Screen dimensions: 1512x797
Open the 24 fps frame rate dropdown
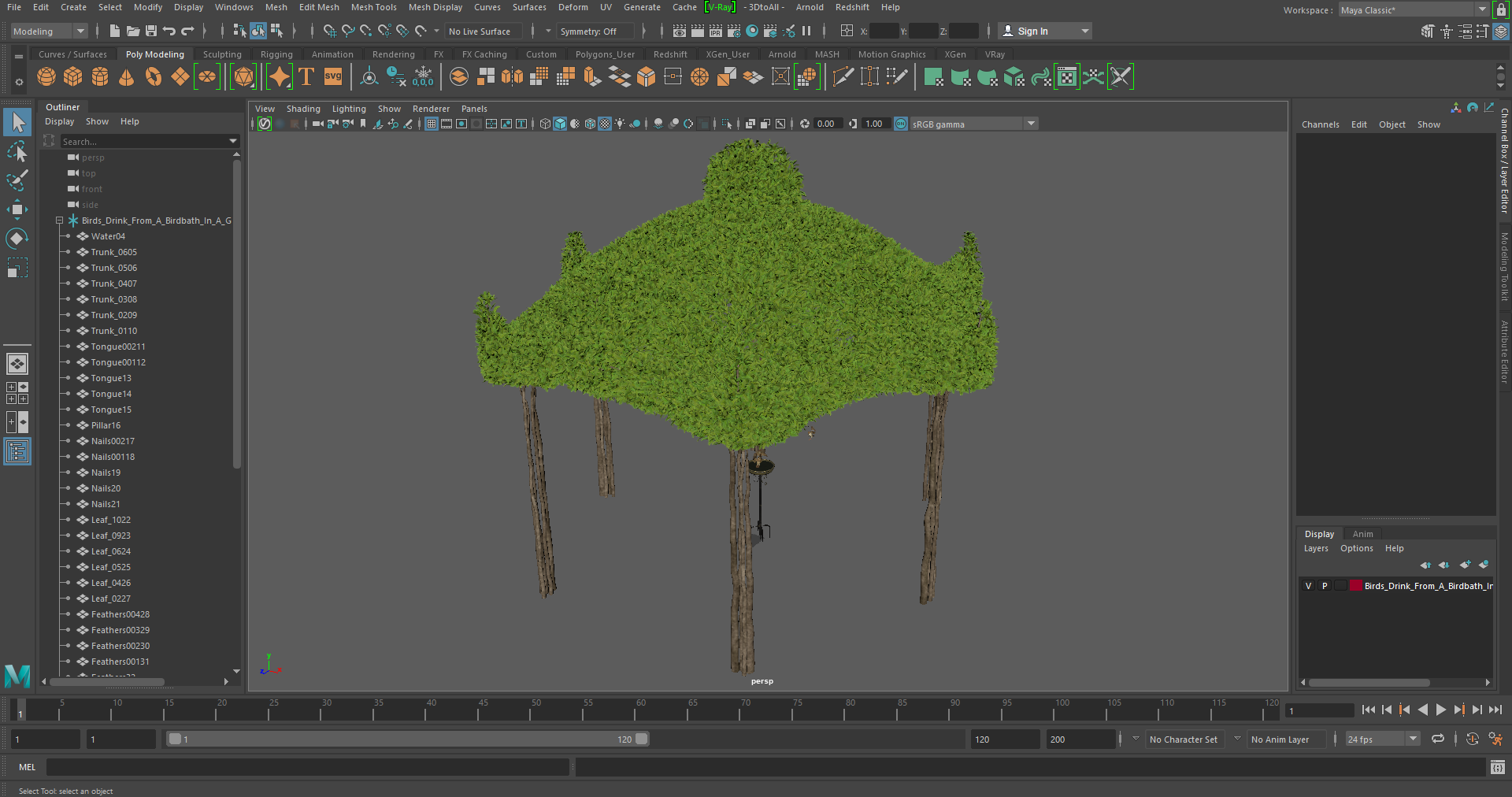coord(1382,740)
